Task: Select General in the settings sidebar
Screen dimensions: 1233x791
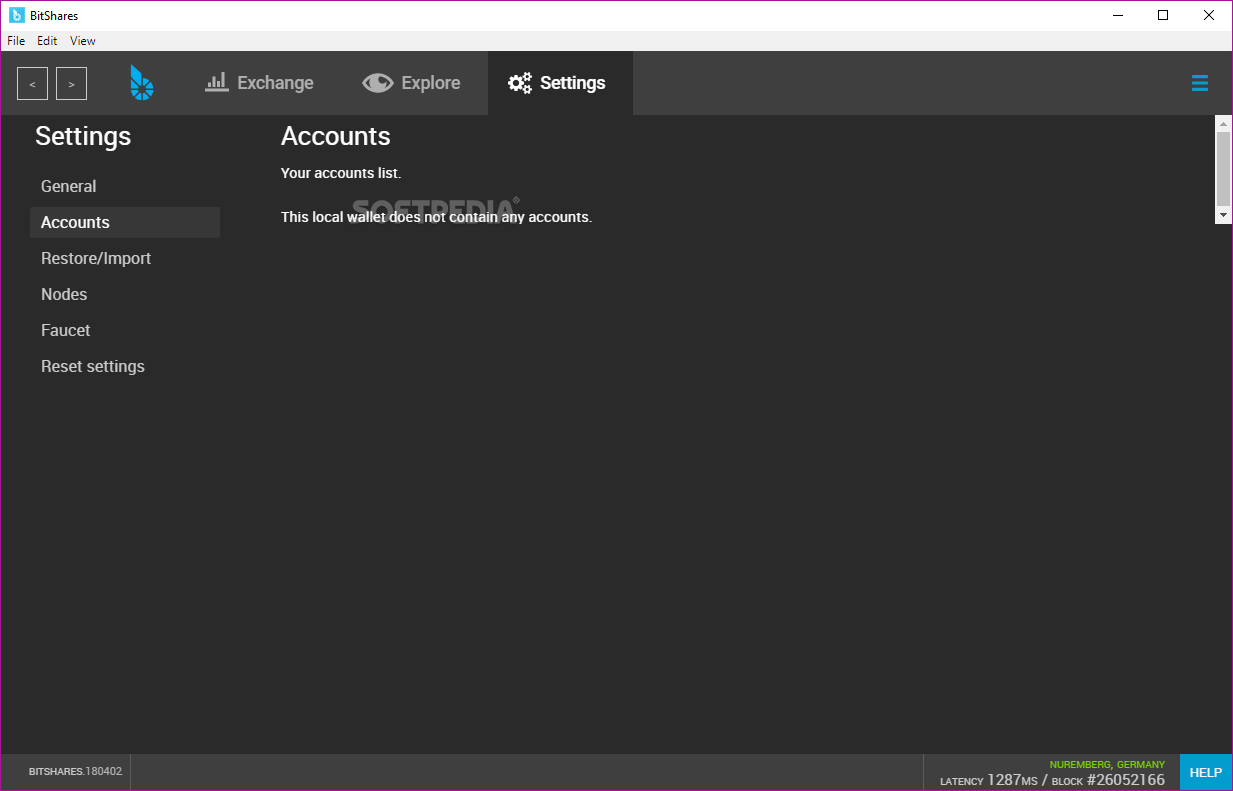Action: (x=125, y=186)
